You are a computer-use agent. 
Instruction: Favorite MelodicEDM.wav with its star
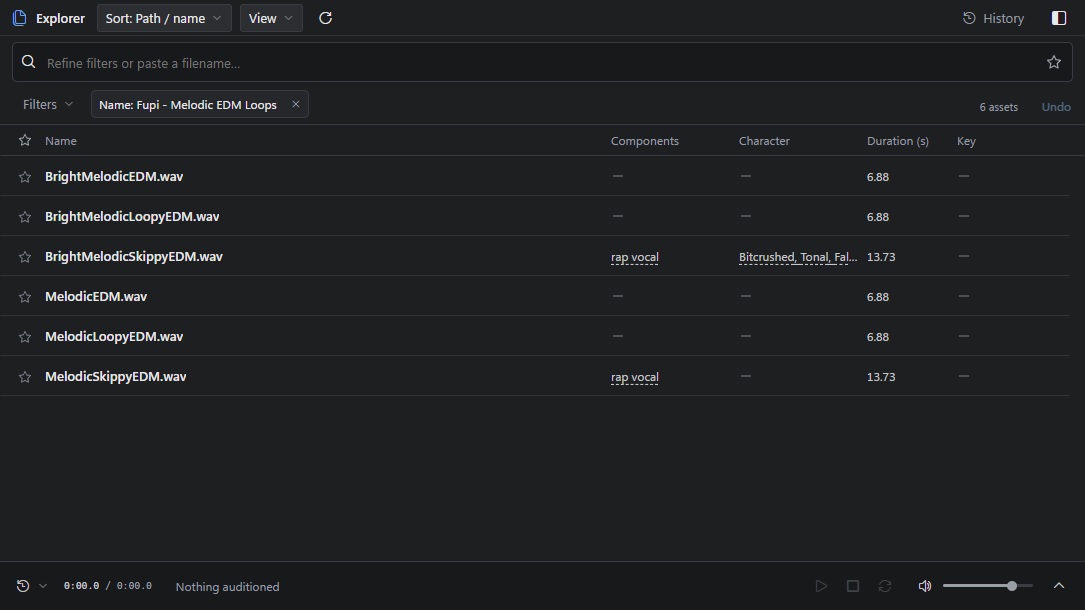[x=25, y=297]
